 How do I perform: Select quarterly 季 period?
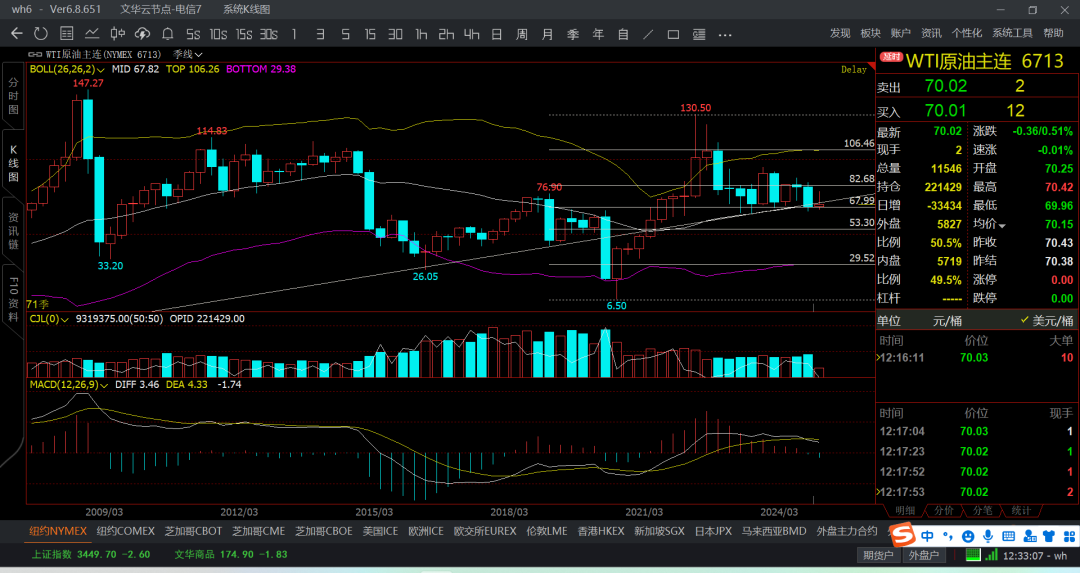573,34
